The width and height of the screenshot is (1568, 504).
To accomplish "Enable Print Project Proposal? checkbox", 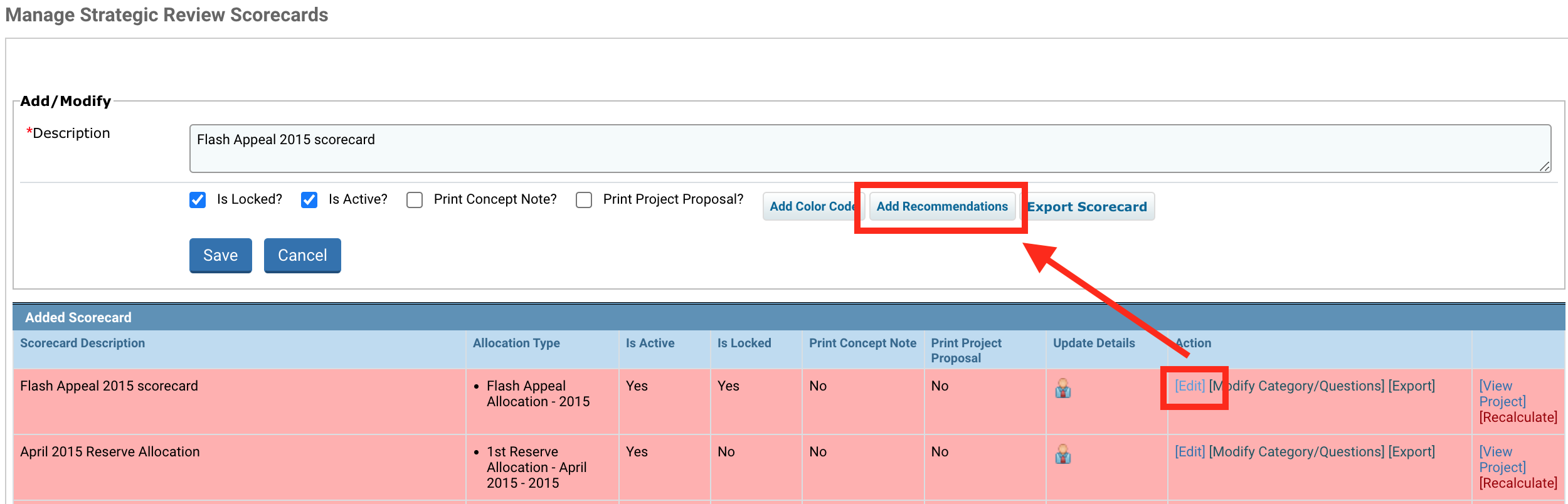I will [x=584, y=200].
